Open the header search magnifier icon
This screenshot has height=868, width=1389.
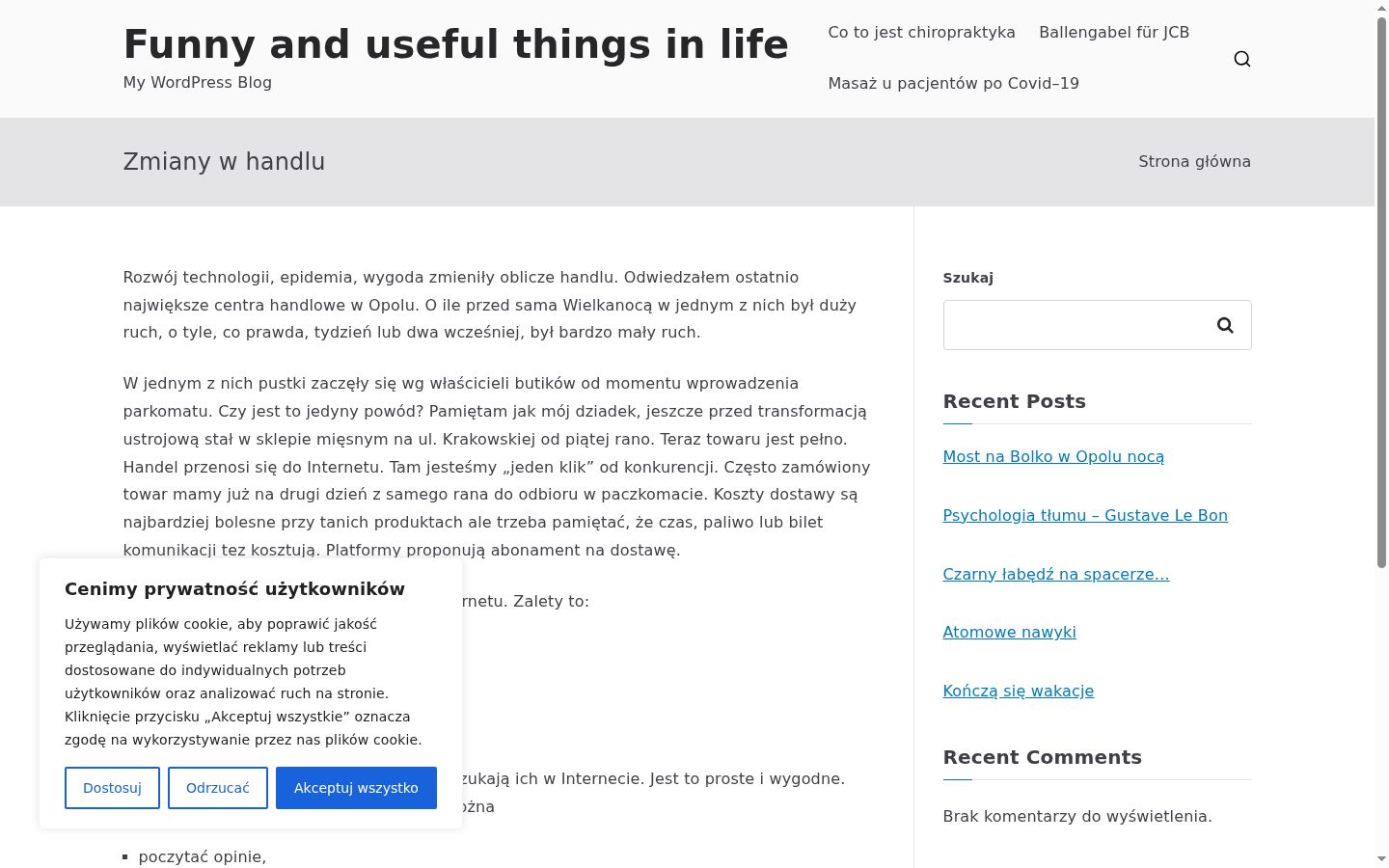coord(1241,59)
